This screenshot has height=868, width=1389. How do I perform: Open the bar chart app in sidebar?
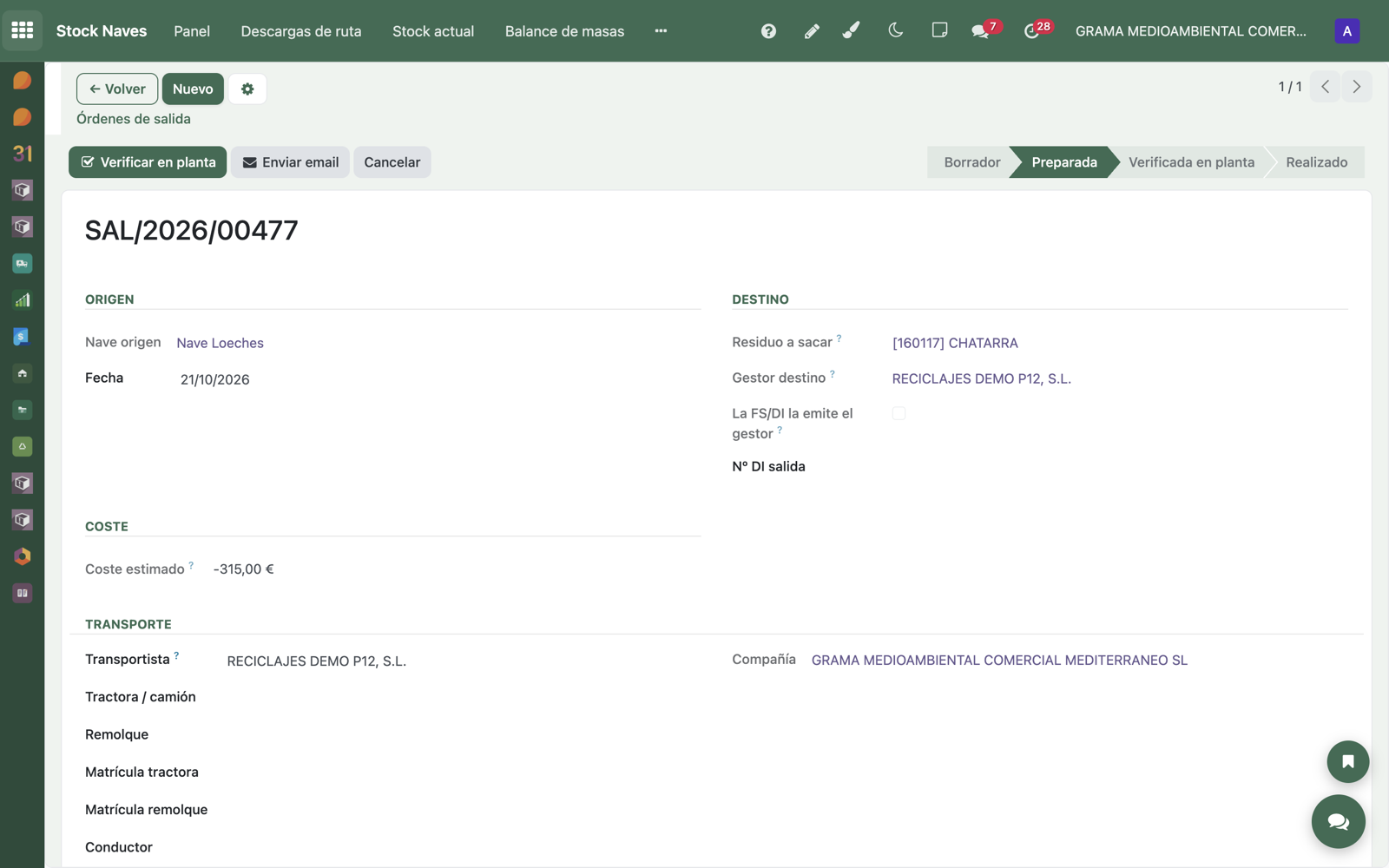tap(23, 300)
